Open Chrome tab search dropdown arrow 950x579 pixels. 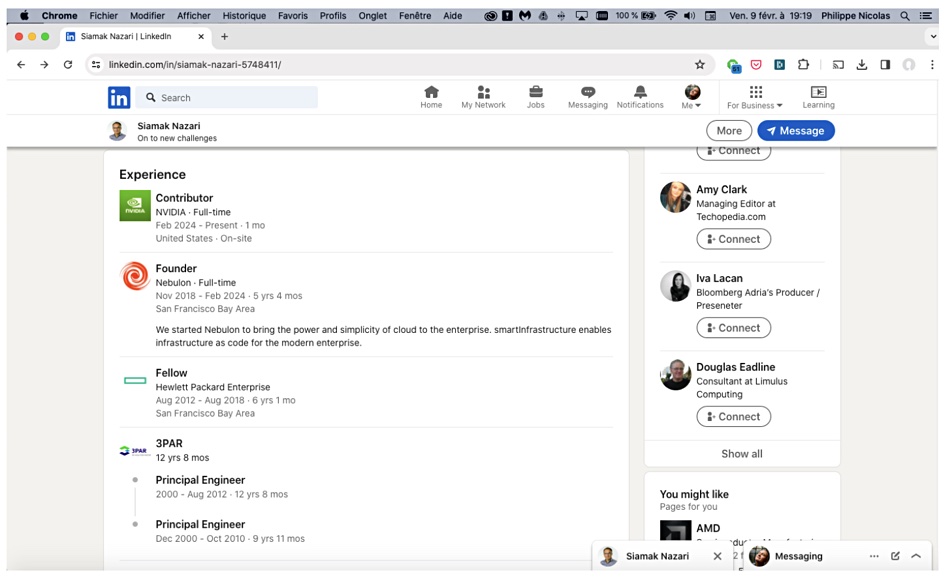pyautogui.click(x=933, y=36)
